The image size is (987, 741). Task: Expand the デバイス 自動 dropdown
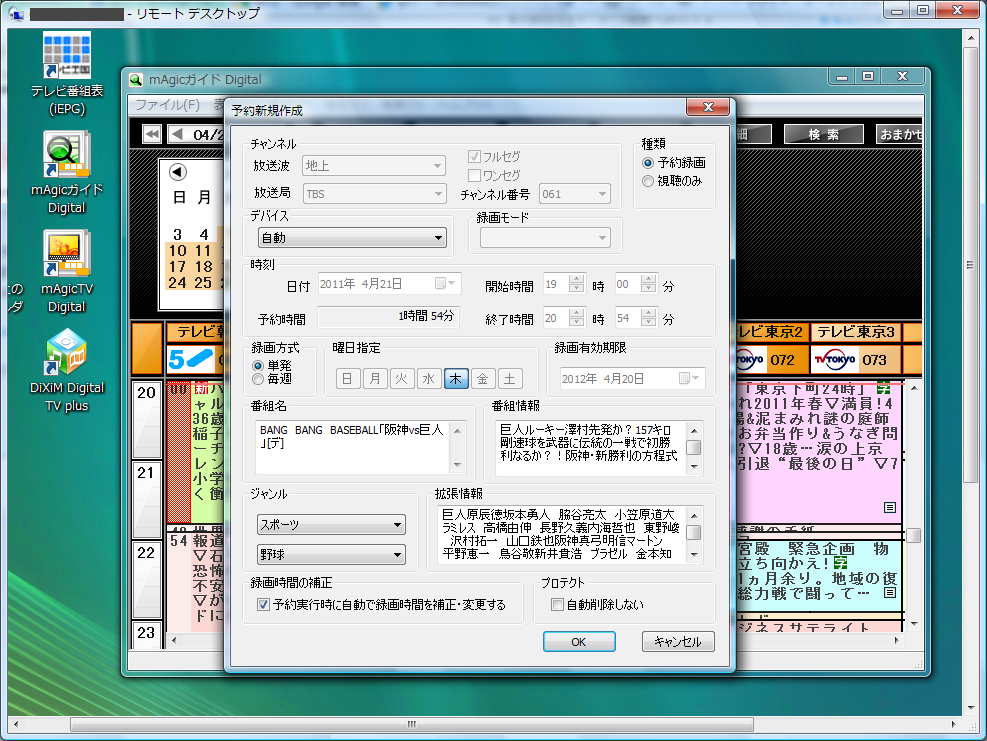click(x=351, y=238)
